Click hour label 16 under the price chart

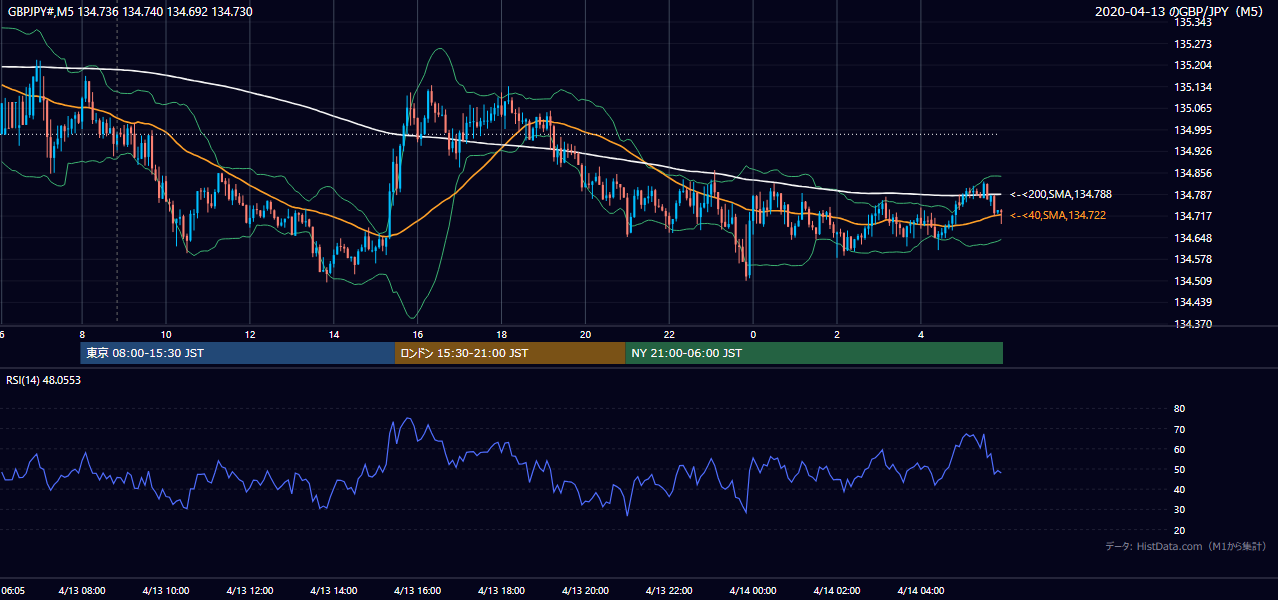click(418, 334)
